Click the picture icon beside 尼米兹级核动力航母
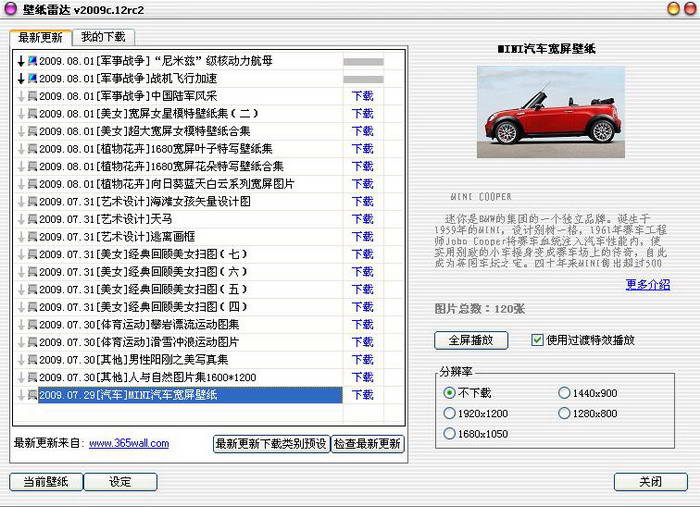This screenshot has width=700, height=507. pyautogui.click(x=33, y=61)
